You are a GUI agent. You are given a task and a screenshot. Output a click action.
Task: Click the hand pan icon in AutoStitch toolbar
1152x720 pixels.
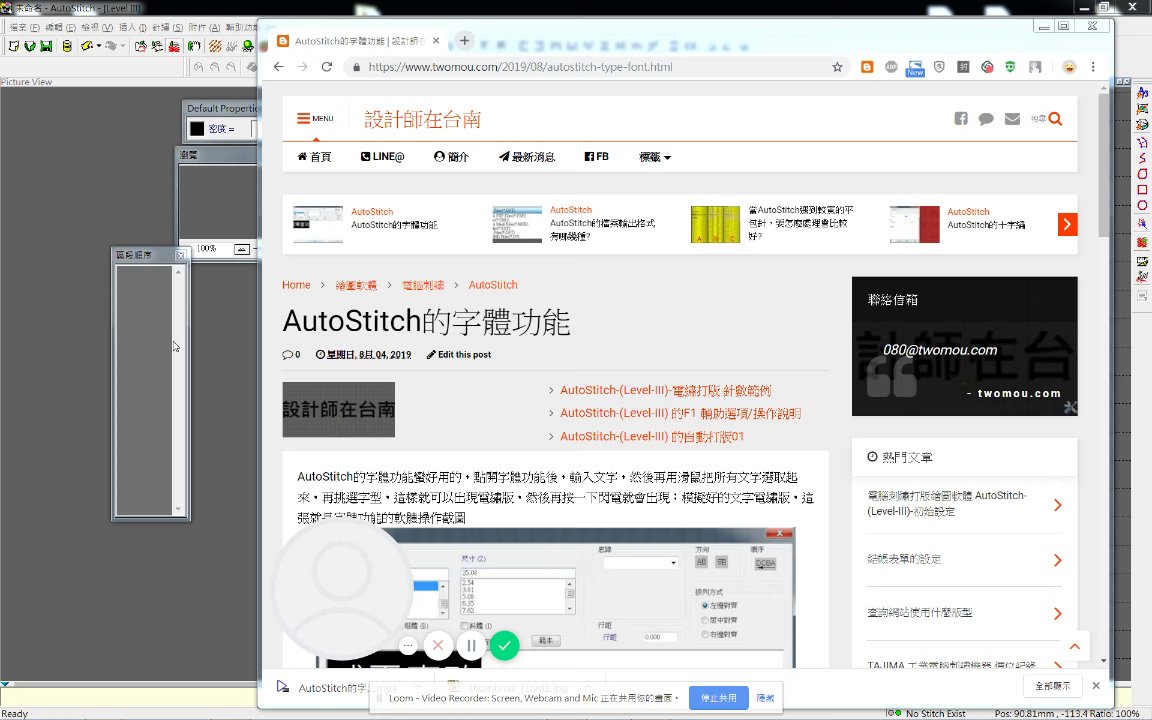[194, 46]
